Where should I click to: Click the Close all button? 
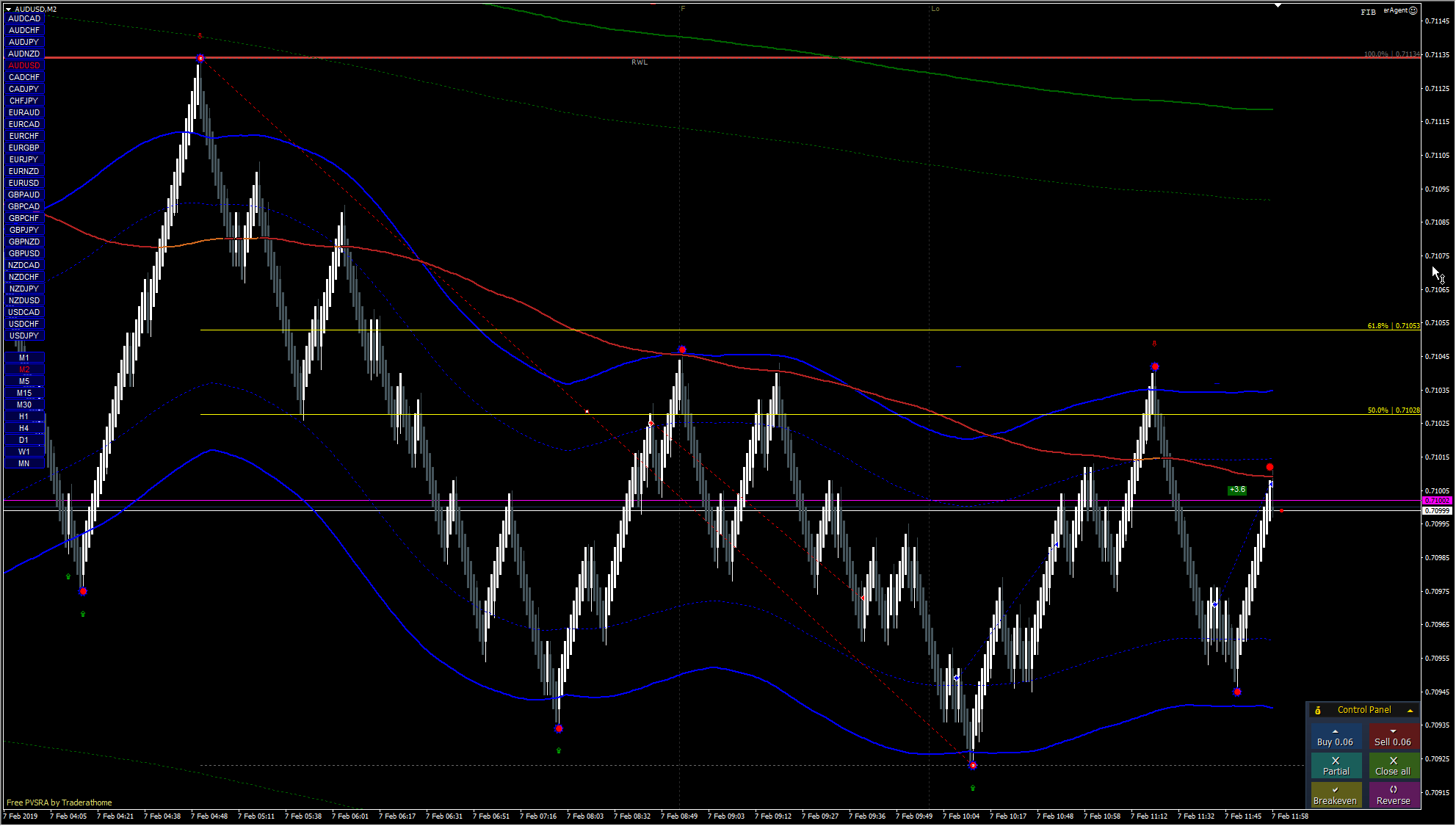[x=1393, y=766]
